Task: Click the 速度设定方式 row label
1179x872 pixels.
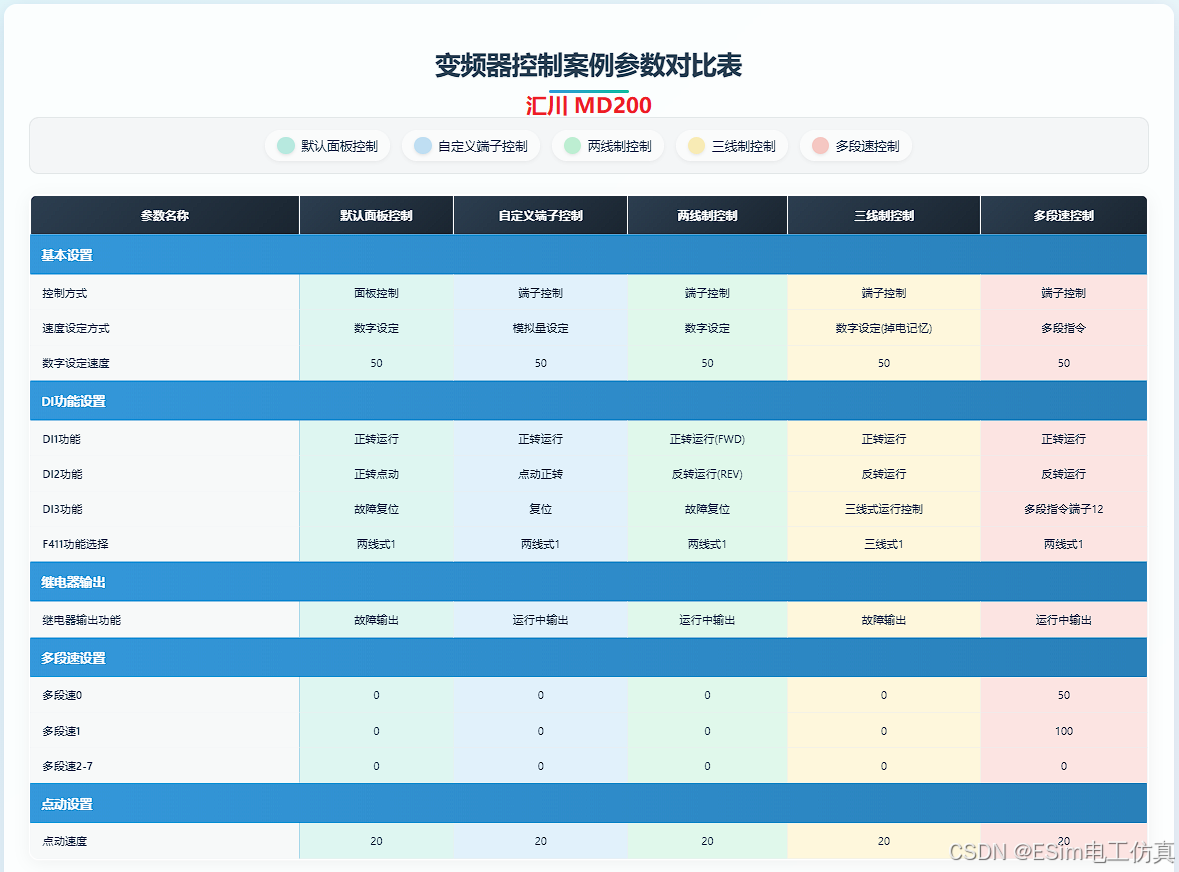Action: click(76, 329)
